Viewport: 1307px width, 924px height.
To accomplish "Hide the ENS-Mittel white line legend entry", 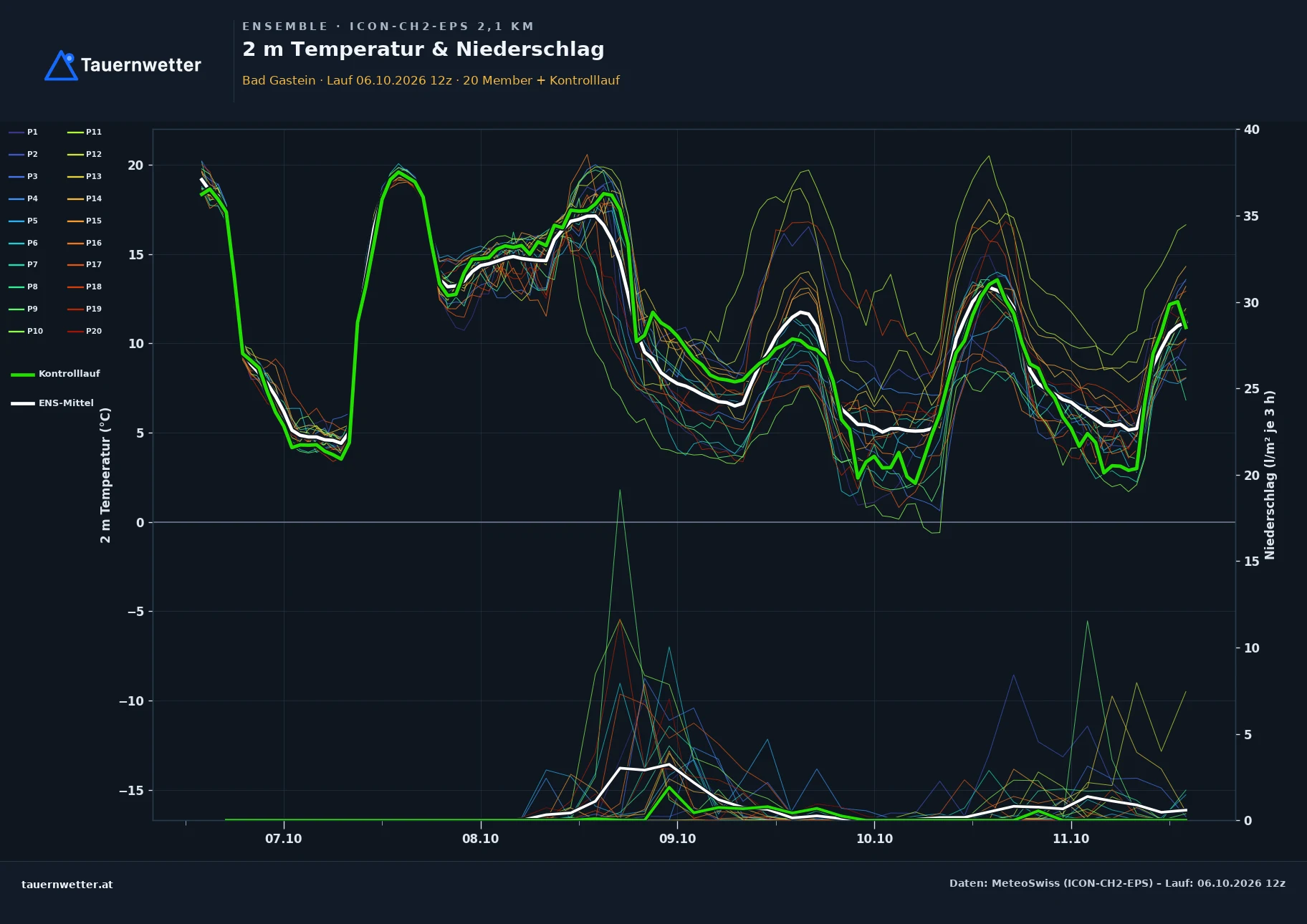I will coord(52,403).
